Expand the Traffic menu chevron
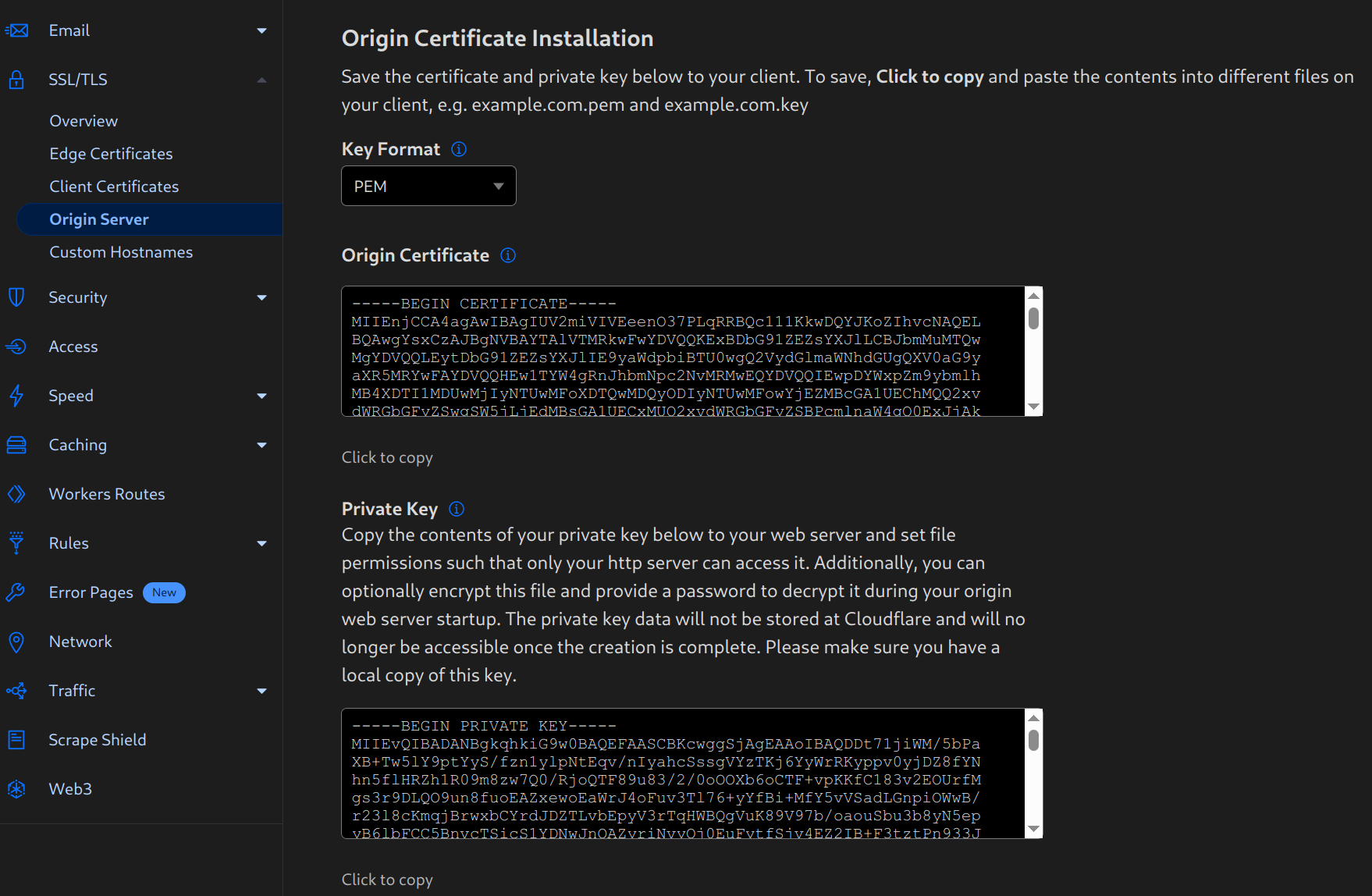Screen dimensions: 1372x896 click(262, 691)
